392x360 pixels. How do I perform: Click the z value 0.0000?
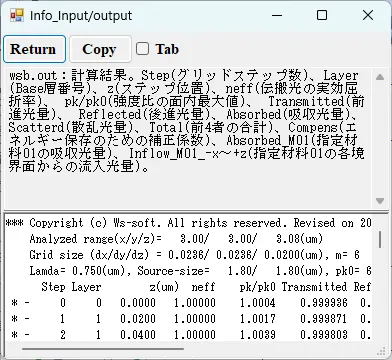pos(138,303)
